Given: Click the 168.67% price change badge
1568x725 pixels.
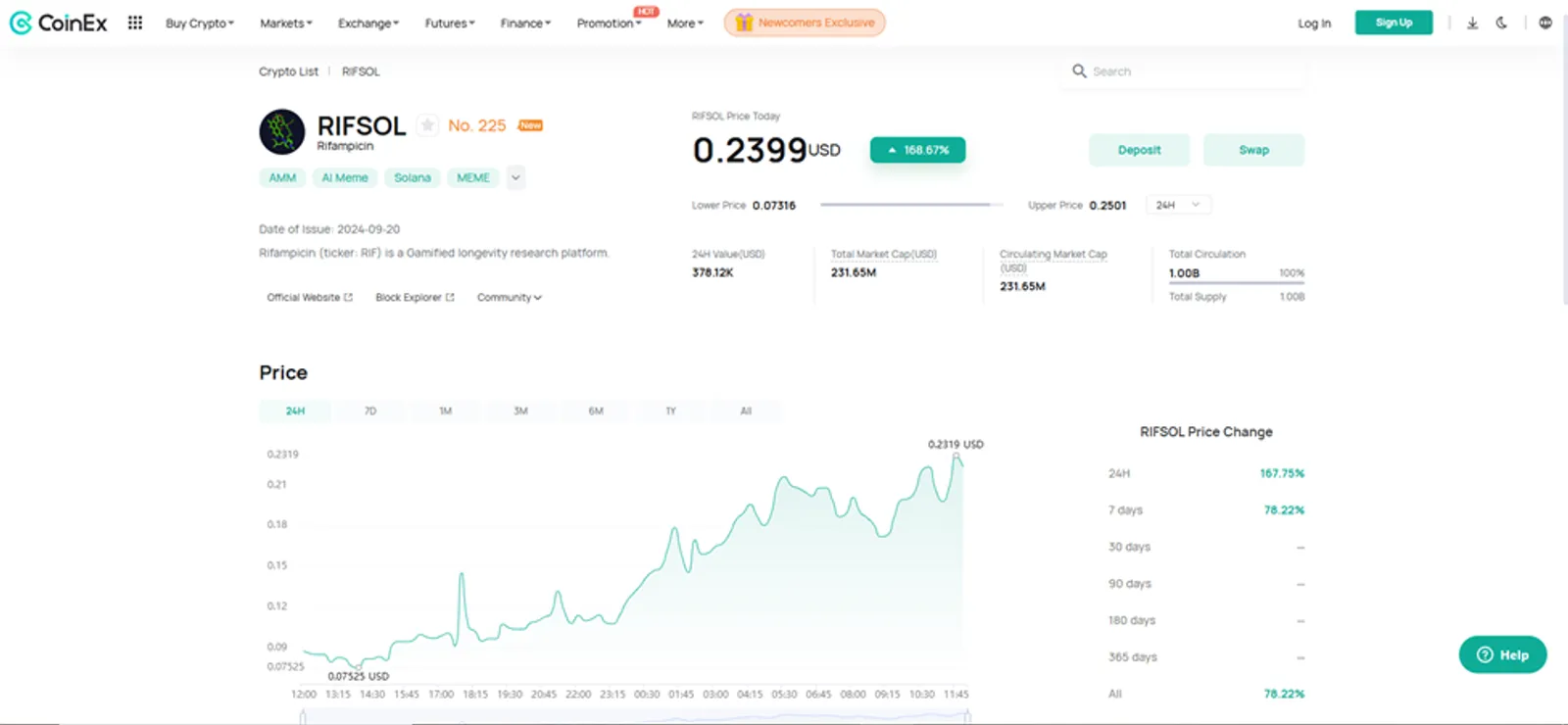Looking at the screenshot, I should point(917,150).
